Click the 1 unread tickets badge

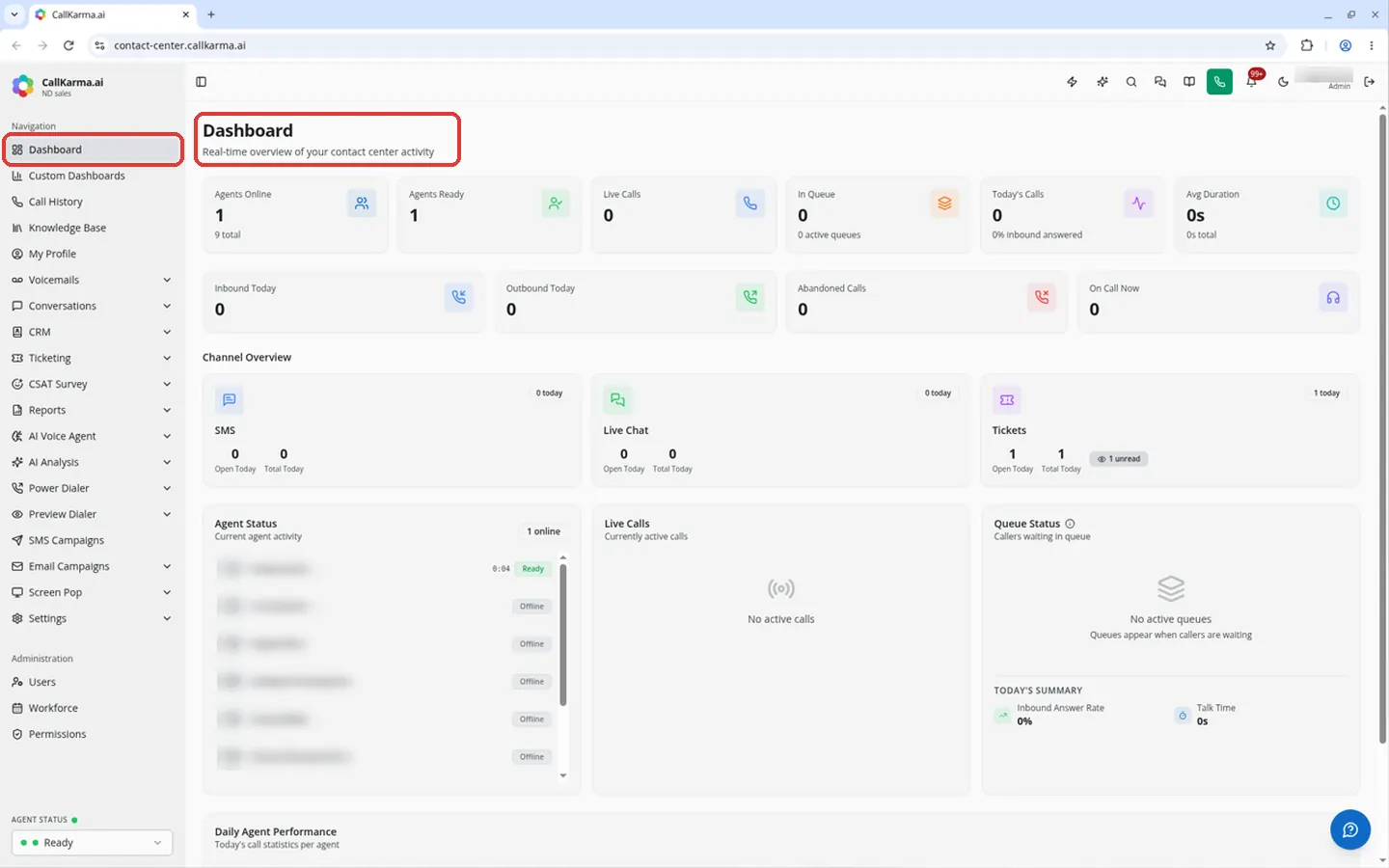point(1119,459)
